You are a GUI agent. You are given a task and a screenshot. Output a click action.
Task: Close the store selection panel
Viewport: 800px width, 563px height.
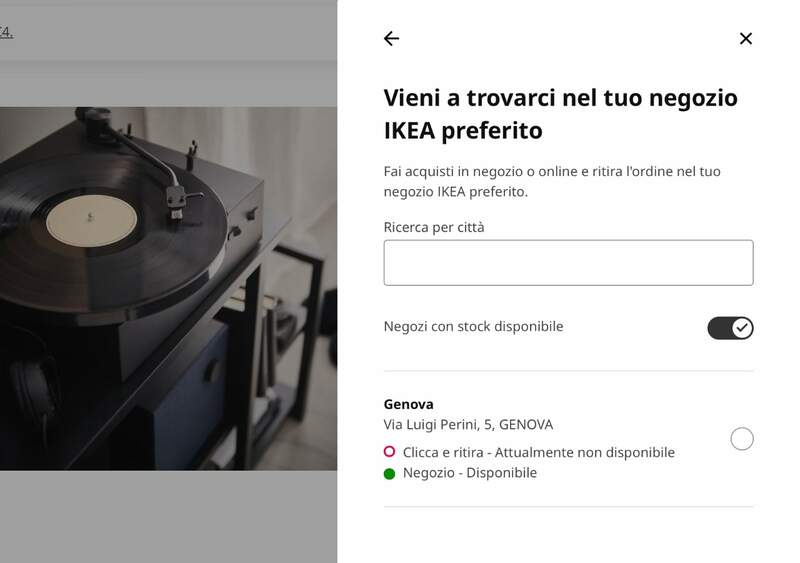(745, 38)
